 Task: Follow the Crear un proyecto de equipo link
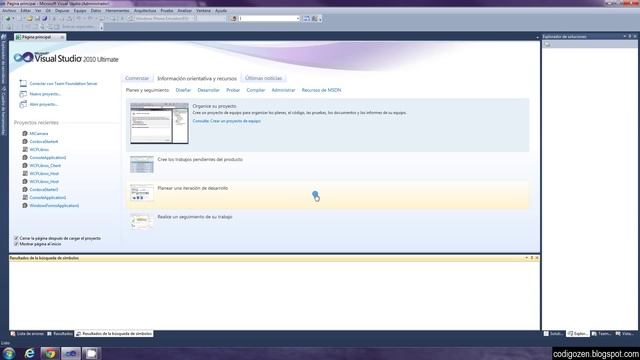227,121
